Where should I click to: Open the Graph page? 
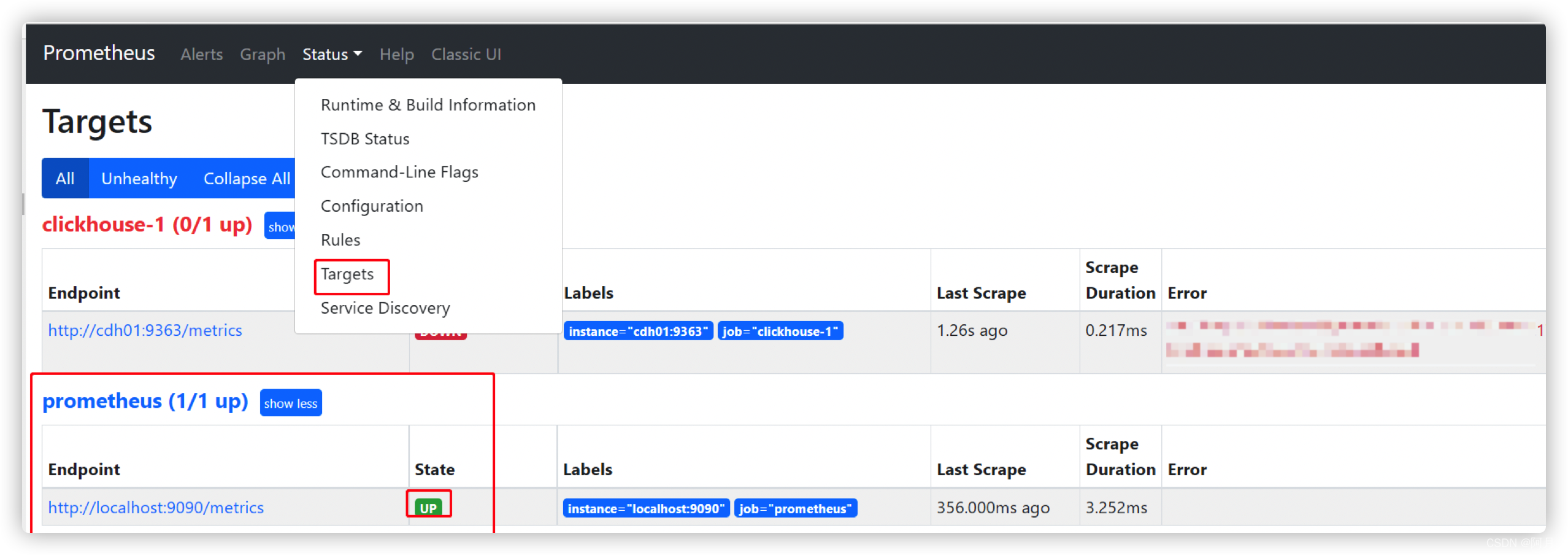point(263,55)
